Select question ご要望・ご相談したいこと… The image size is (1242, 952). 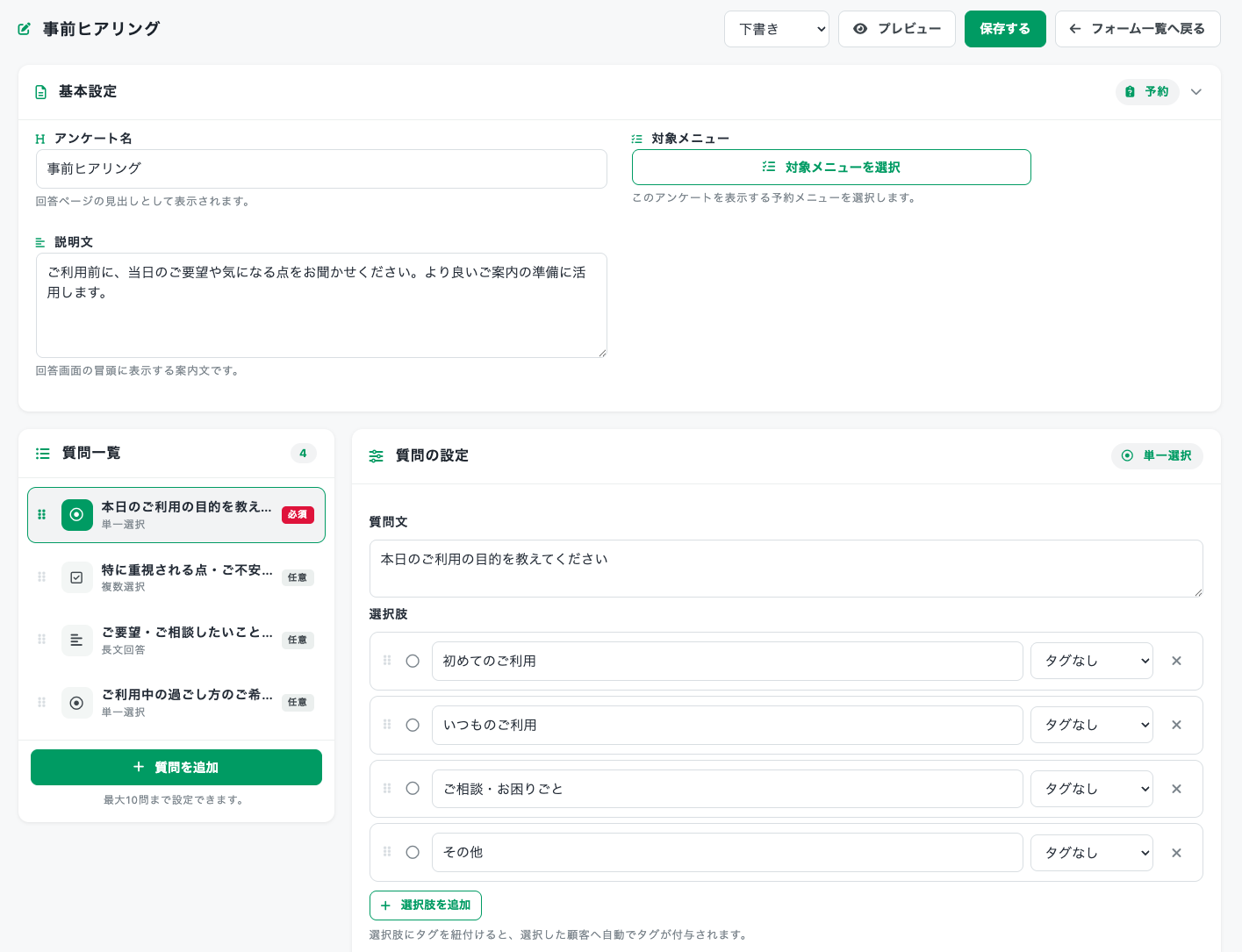pyautogui.click(x=176, y=640)
